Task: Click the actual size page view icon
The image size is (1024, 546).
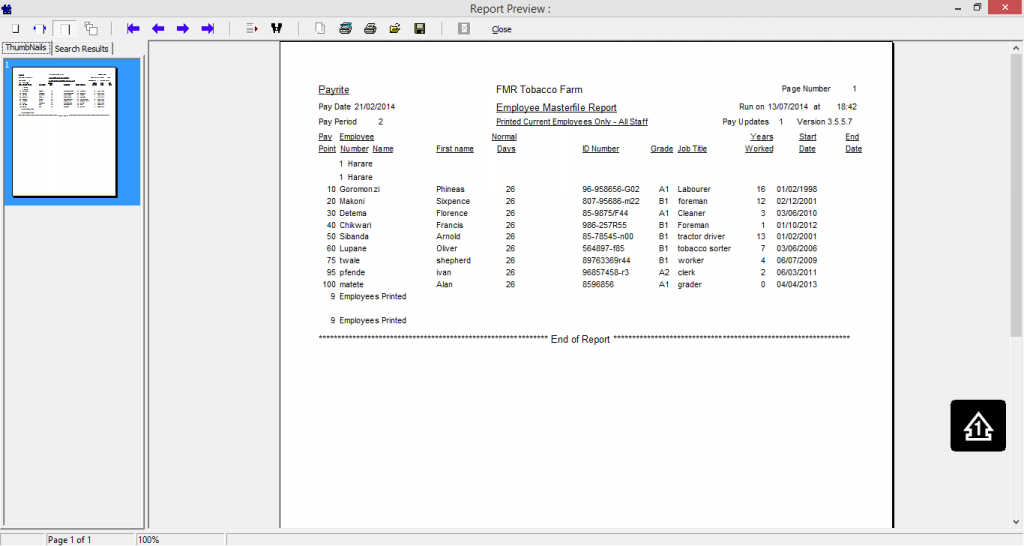Action: click(16, 29)
